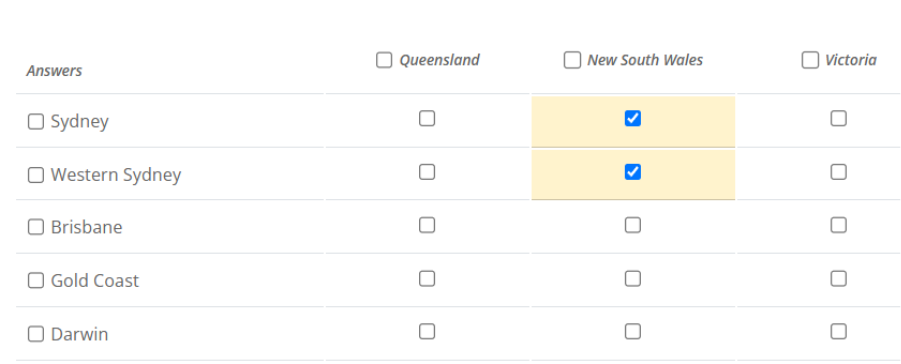Screen dimensions: 901x364
Task: Select the Western Sydney row checkbox
Action: tap(36, 175)
